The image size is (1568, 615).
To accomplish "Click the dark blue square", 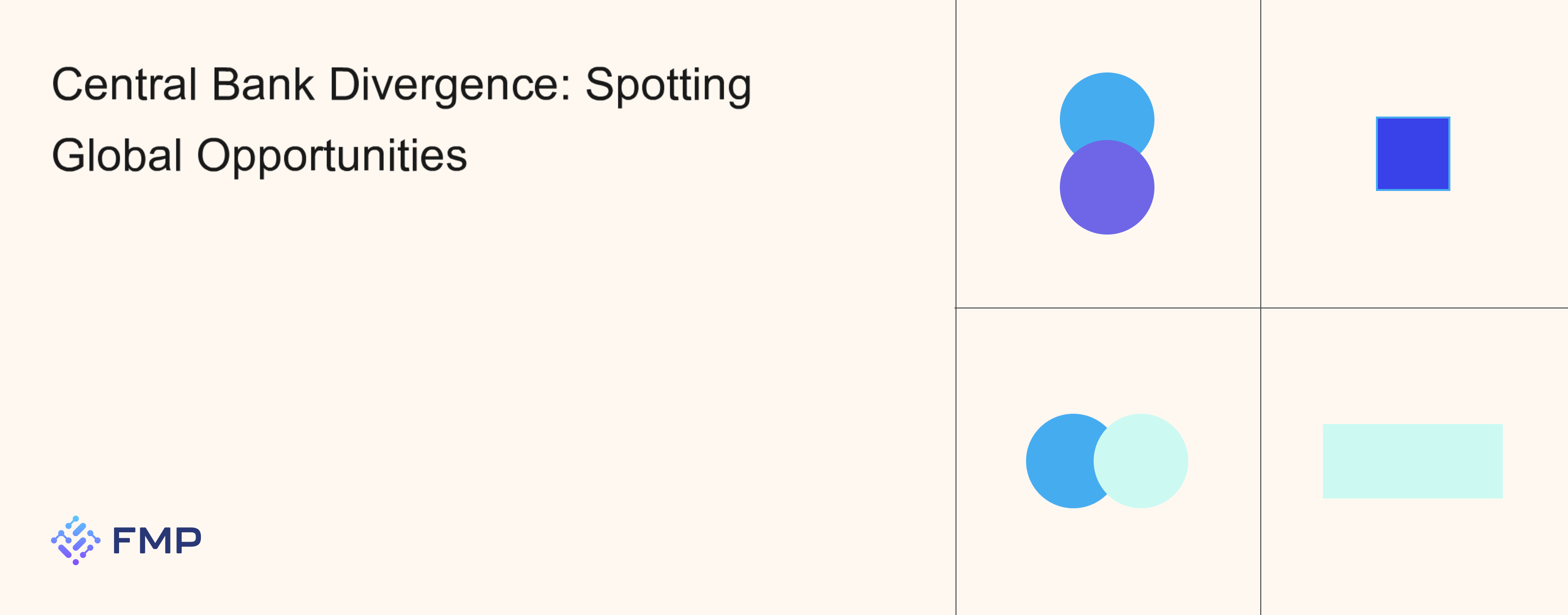I will click(1413, 154).
